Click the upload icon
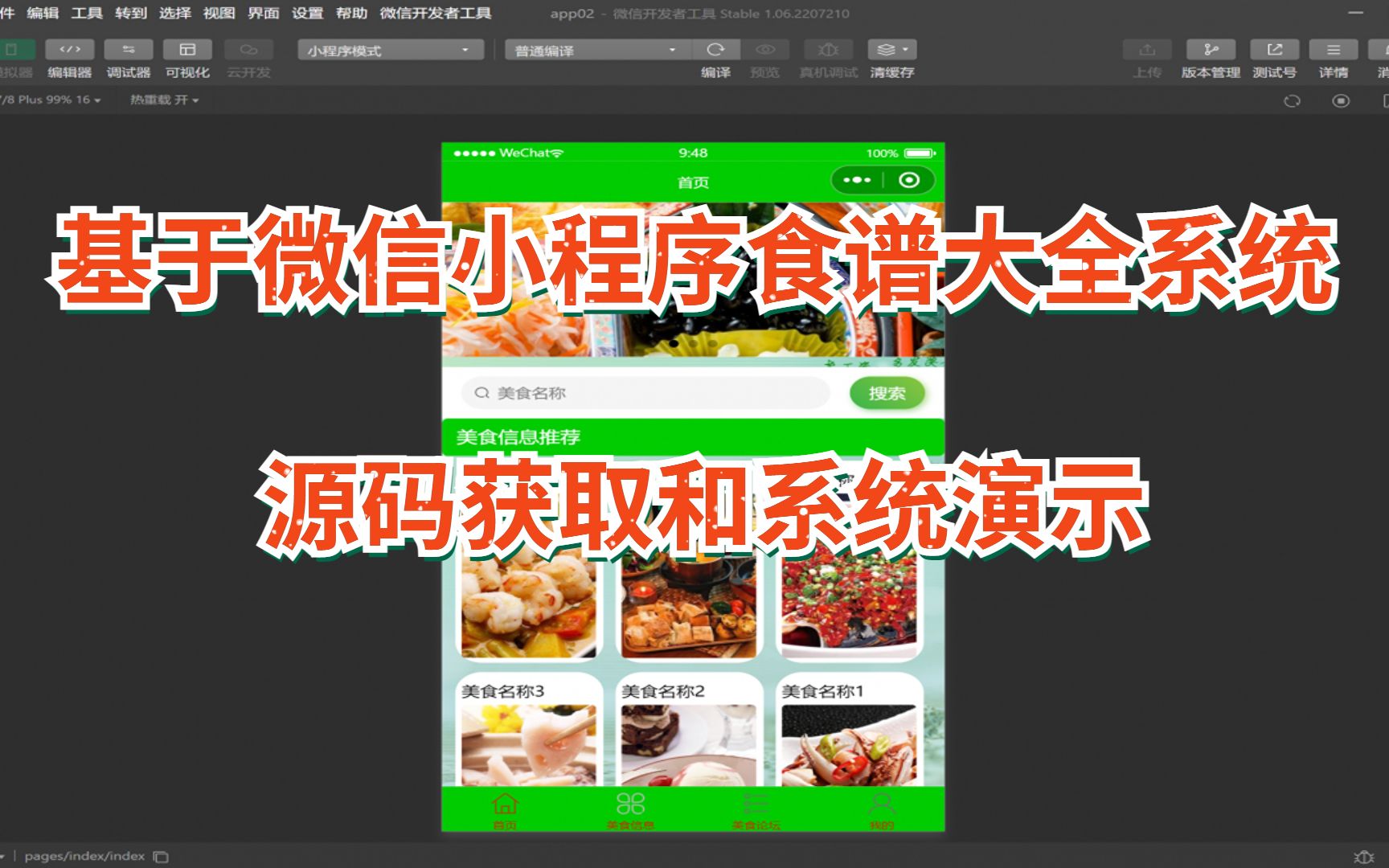Image resolution: width=1389 pixels, height=868 pixels. click(1147, 50)
